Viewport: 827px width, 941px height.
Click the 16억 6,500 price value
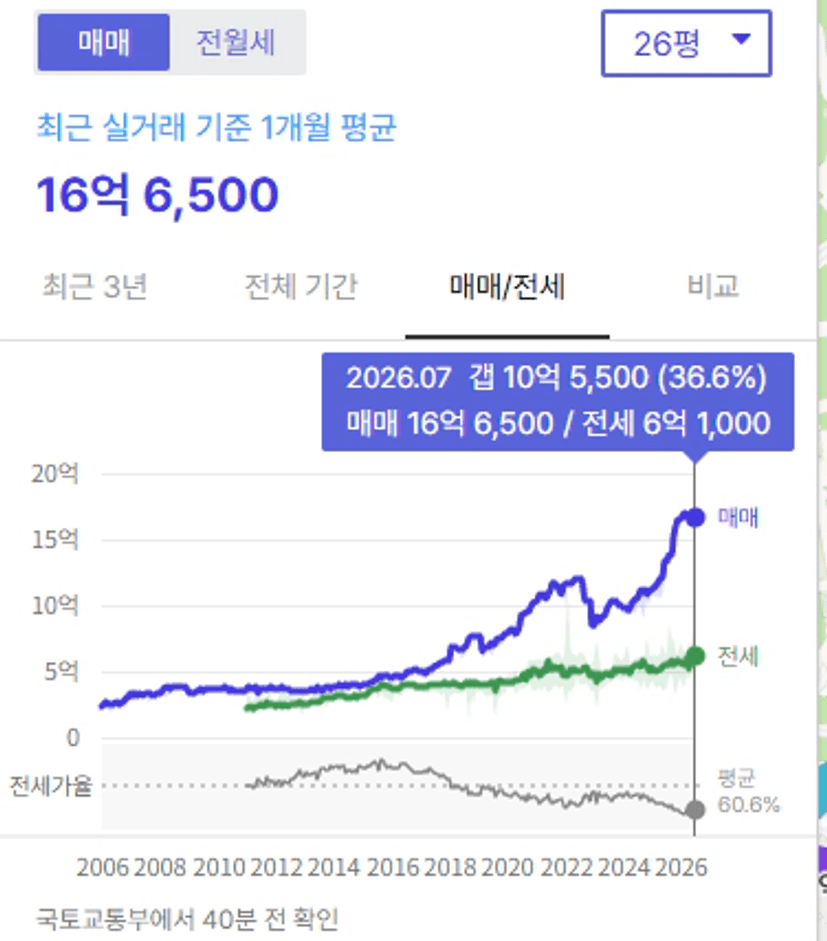tap(158, 194)
